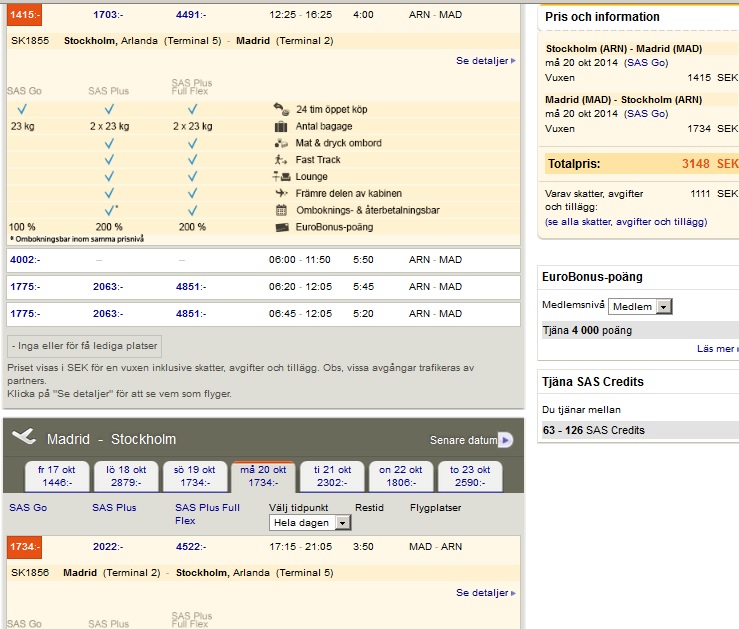Click the EuroBonus-poäng card icon

tap(280, 227)
